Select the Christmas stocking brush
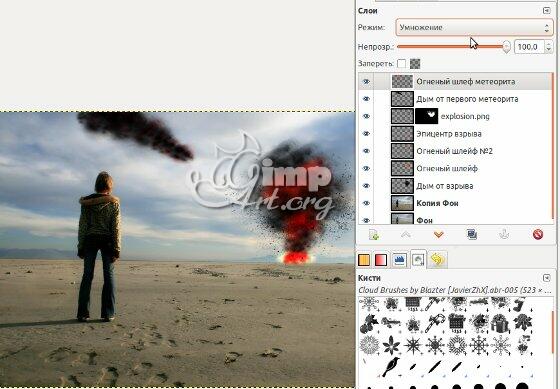This screenshot has width=560, height=389. pos(521,305)
